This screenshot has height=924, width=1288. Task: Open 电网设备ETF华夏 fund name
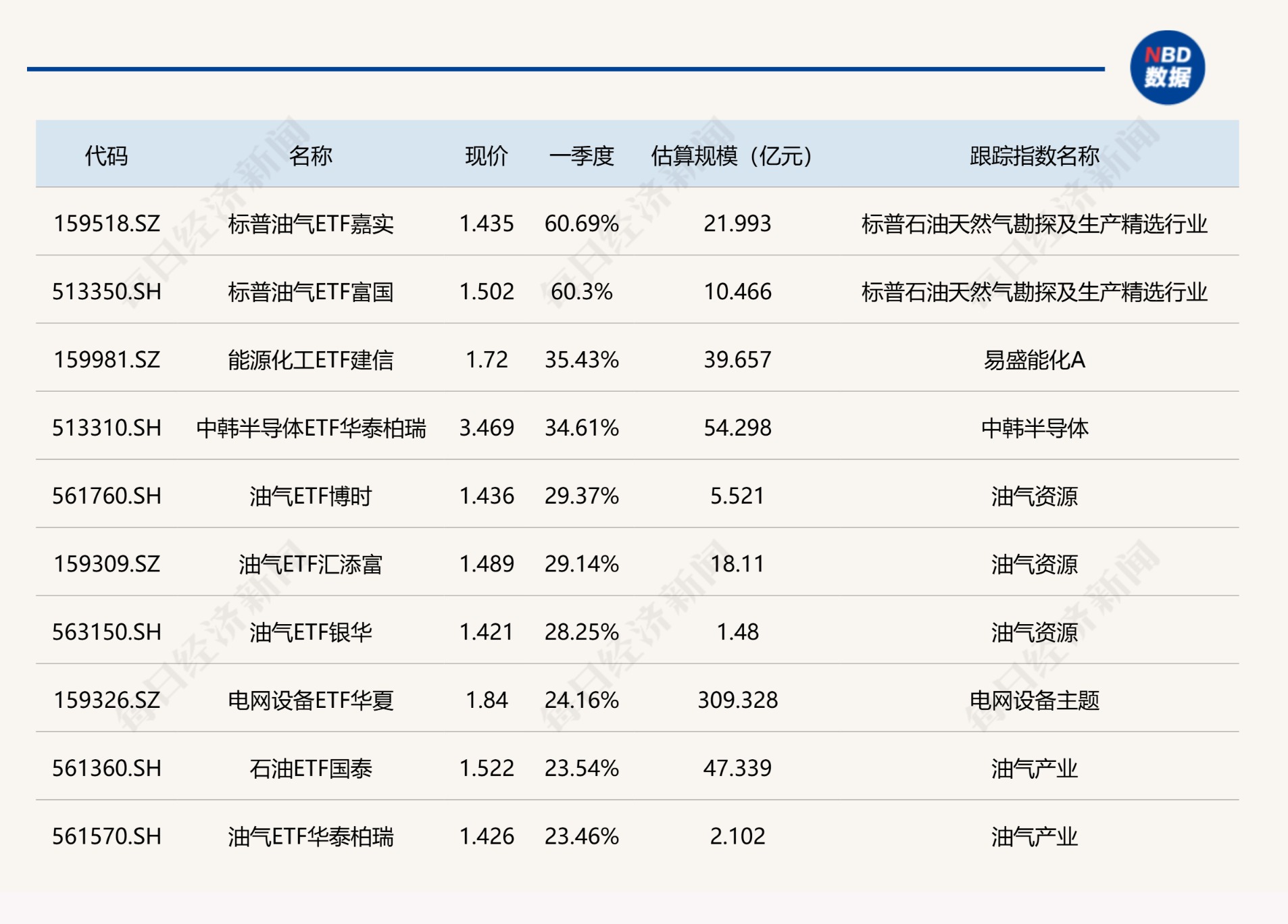[310, 700]
